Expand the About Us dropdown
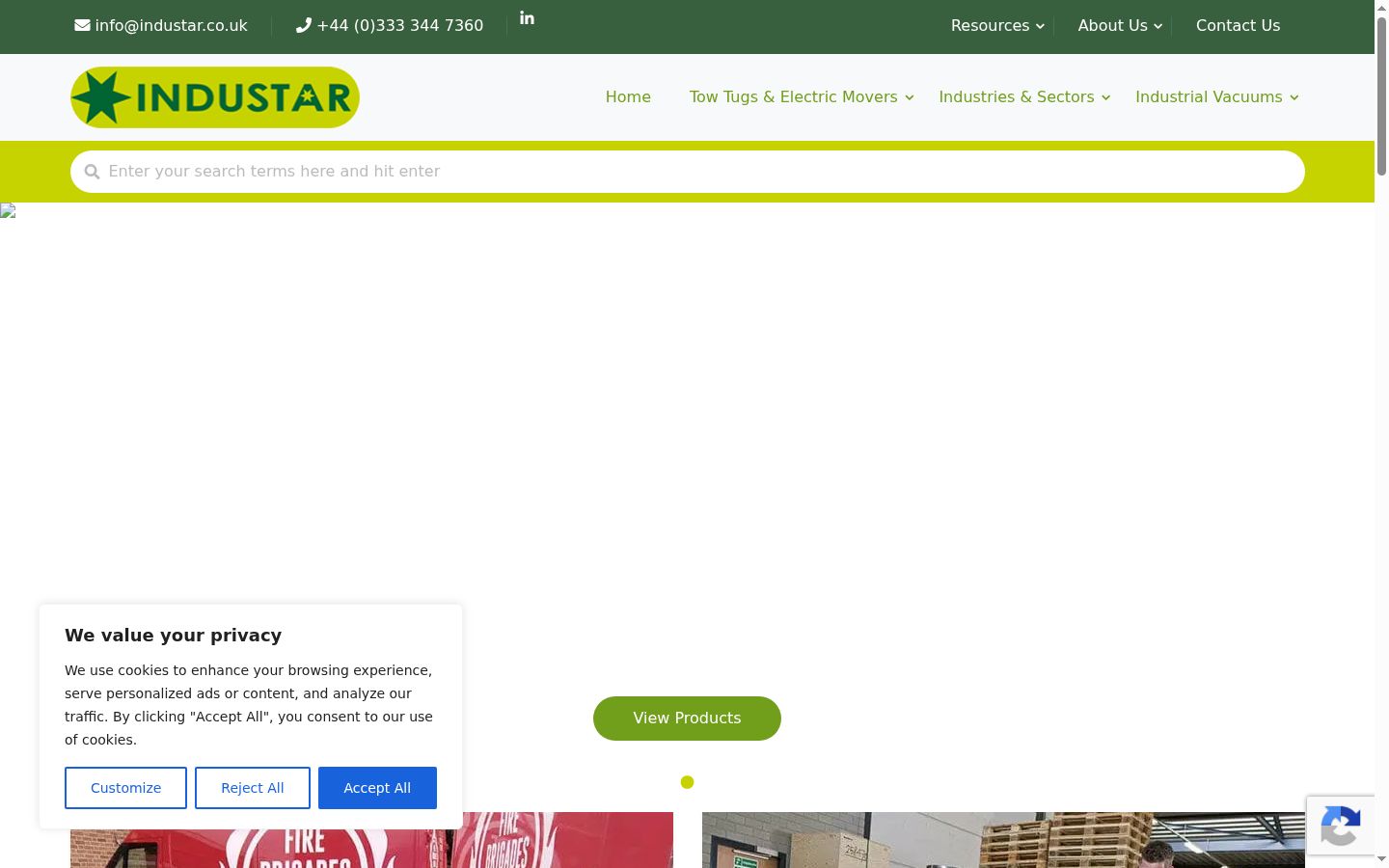Viewport: 1389px width, 868px height. [x=1119, y=26]
